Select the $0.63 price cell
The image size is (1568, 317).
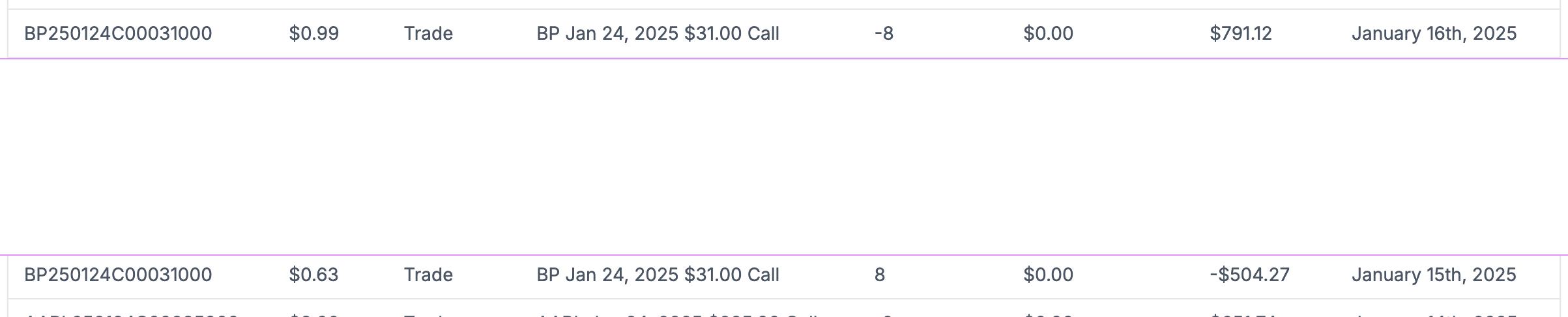coord(313,275)
